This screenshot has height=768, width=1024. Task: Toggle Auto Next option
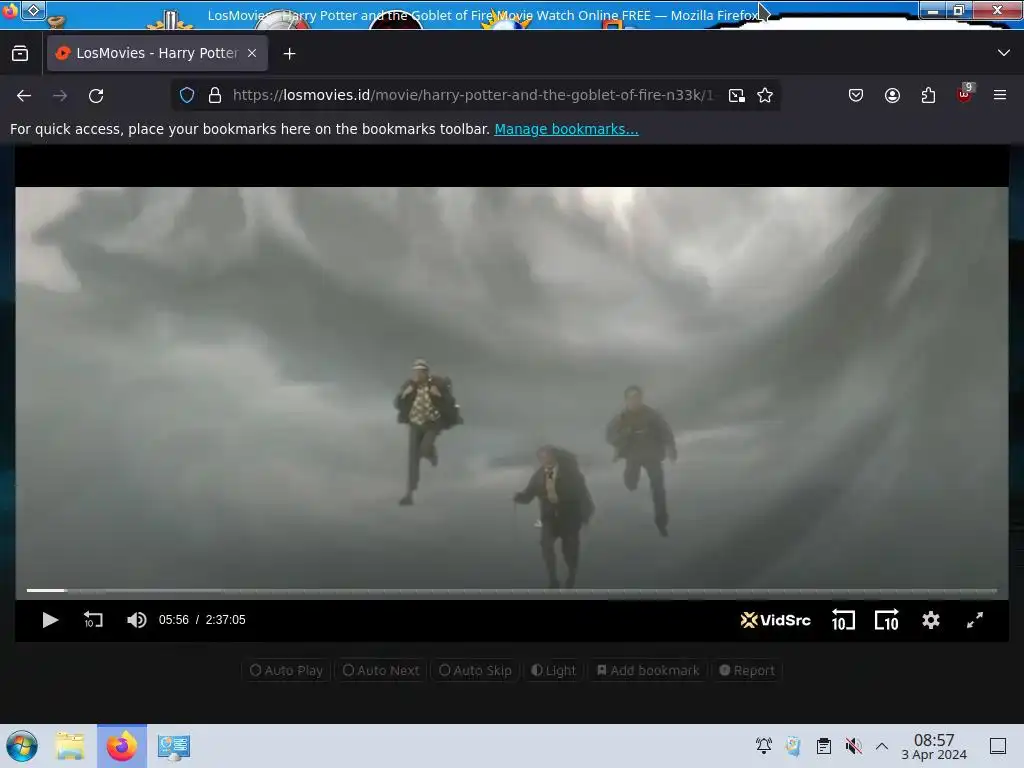tap(381, 671)
